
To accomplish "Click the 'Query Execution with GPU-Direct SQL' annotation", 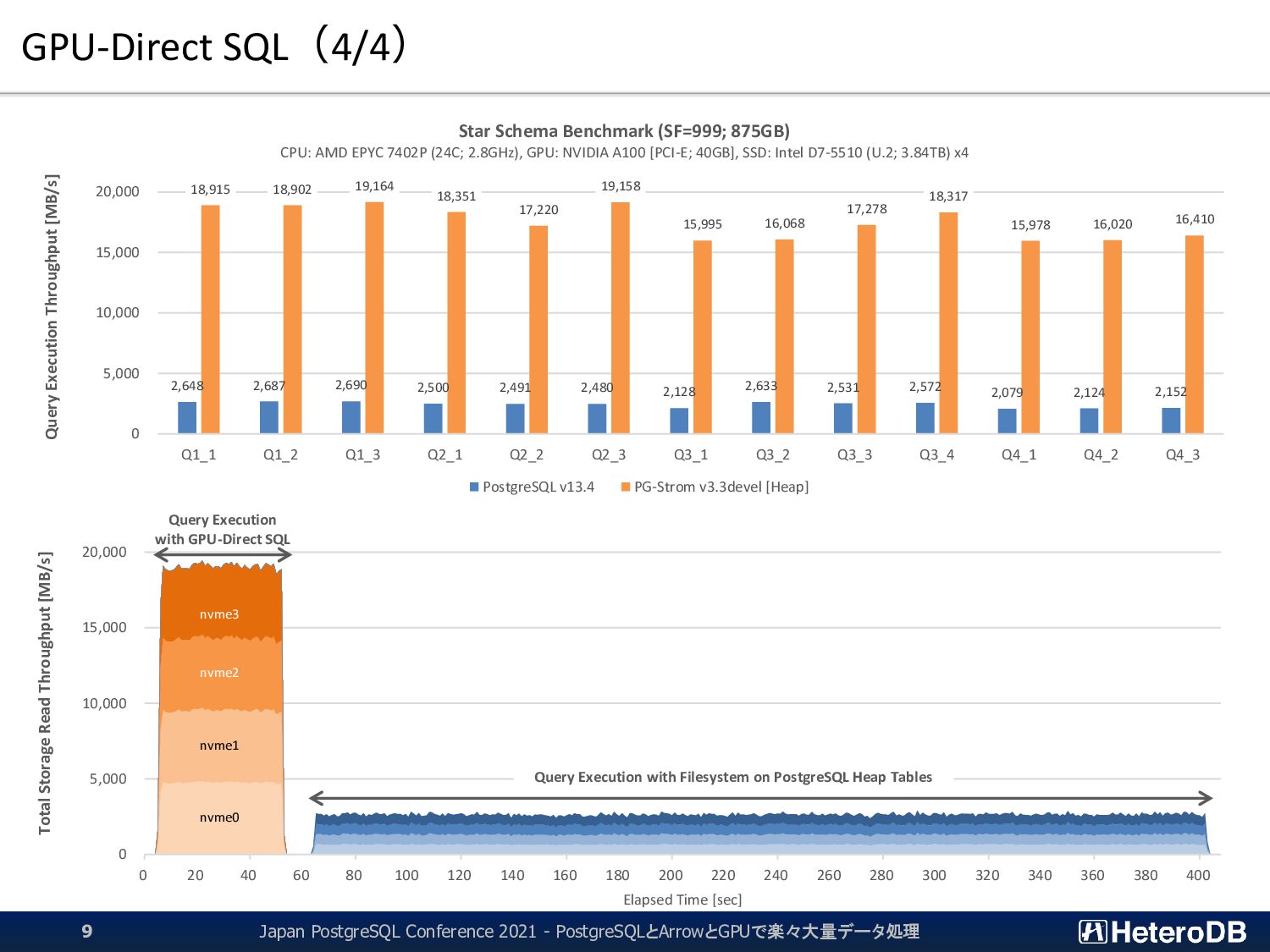I will coord(223,530).
